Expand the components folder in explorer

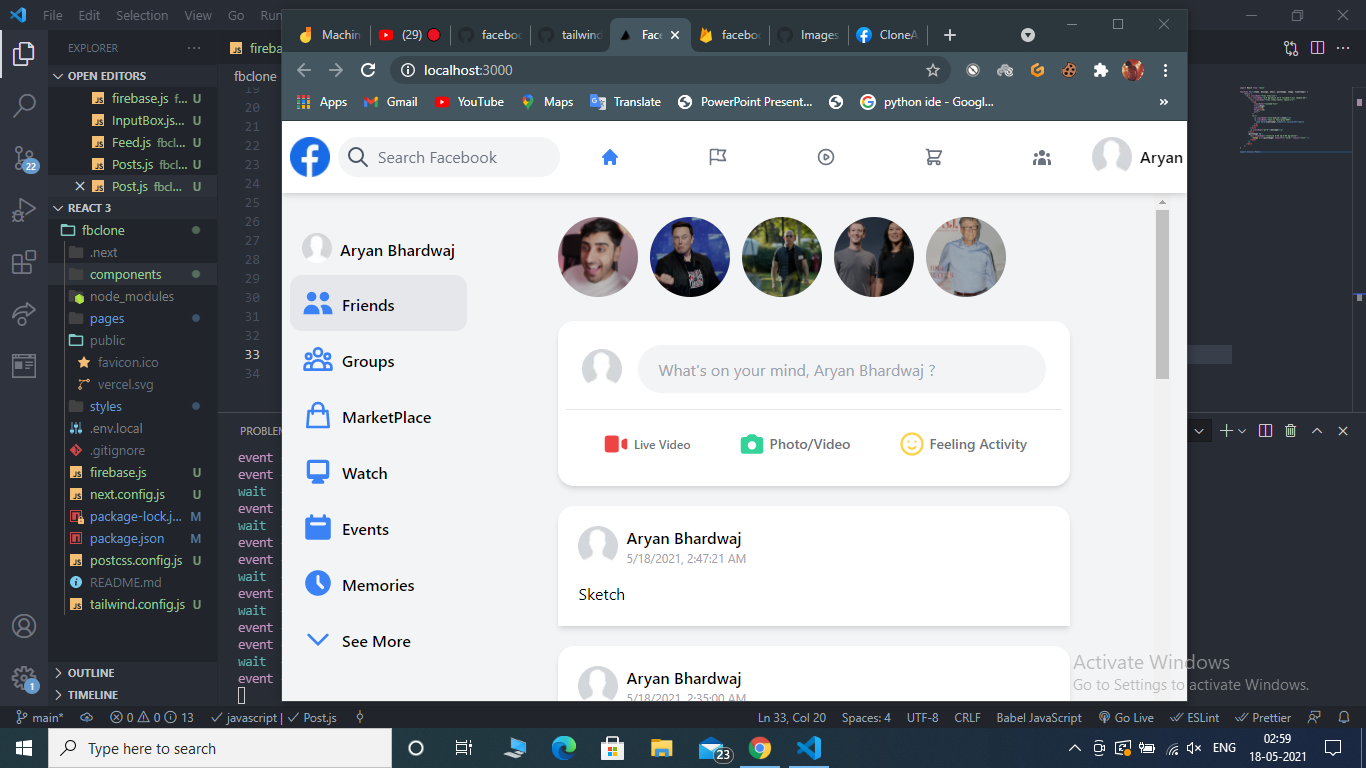[x=133, y=274]
